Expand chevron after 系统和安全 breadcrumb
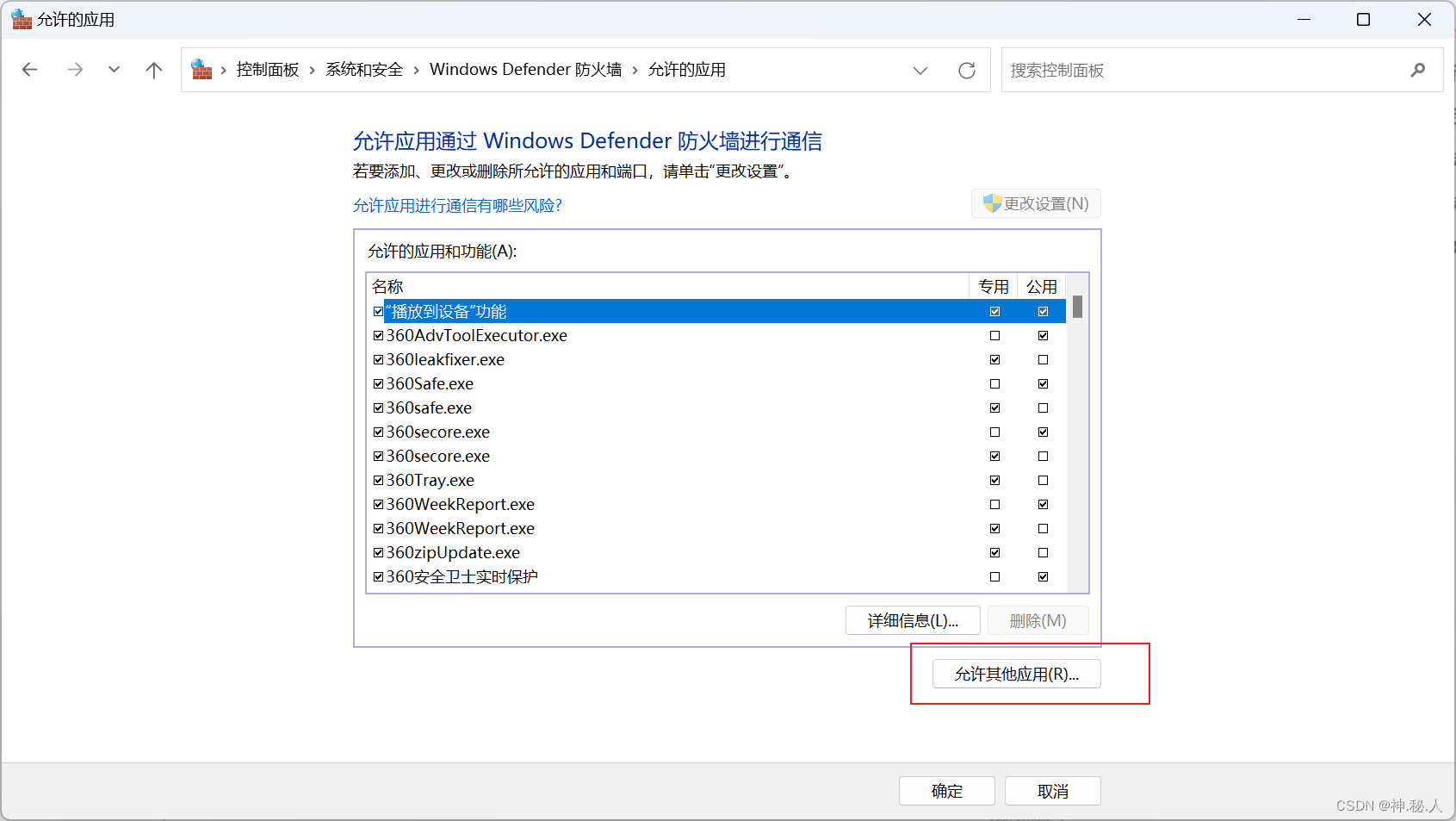Image resolution: width=1456 pixels, height=821 pixels. point(416,71)
